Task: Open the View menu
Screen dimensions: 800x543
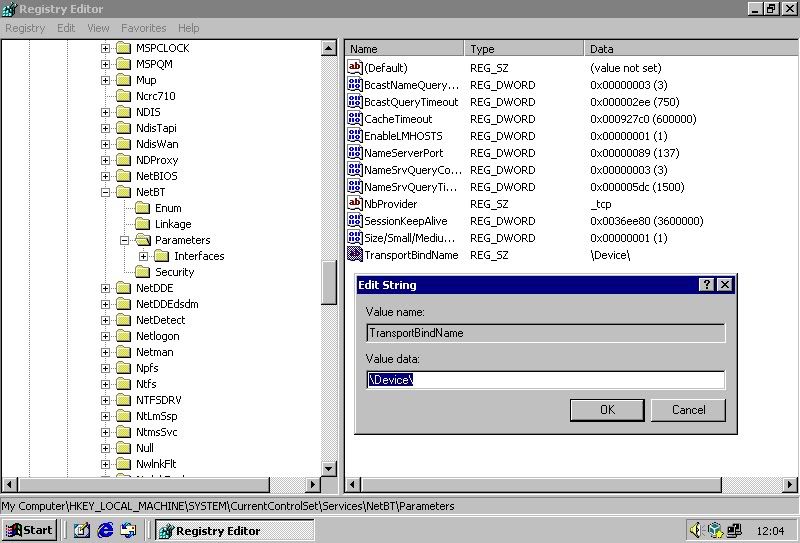Action: pos(98,28)
